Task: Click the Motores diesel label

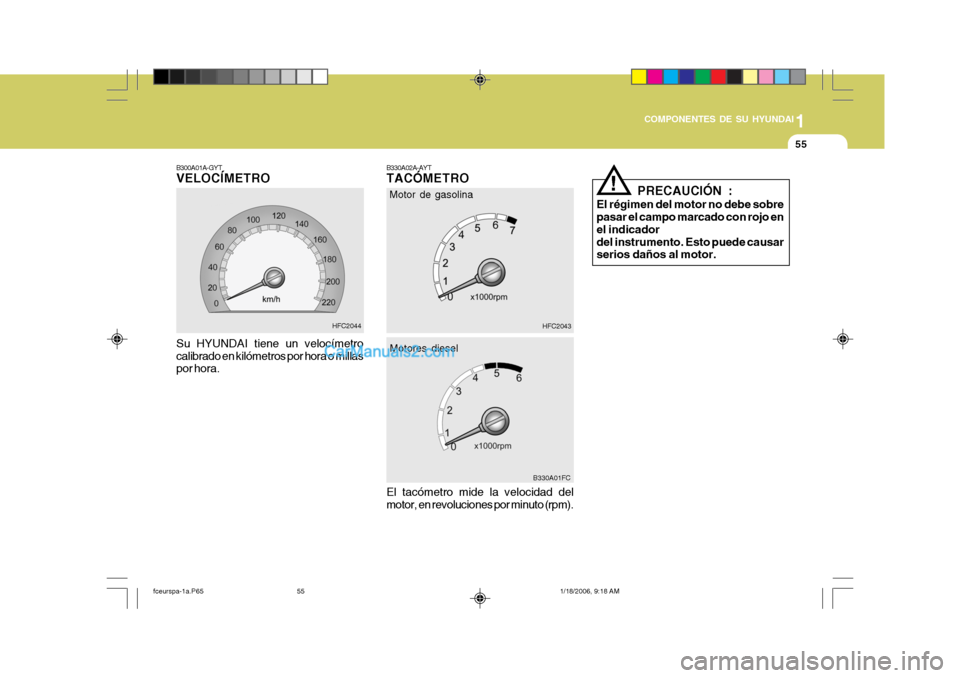Action: tap(424, 348)
